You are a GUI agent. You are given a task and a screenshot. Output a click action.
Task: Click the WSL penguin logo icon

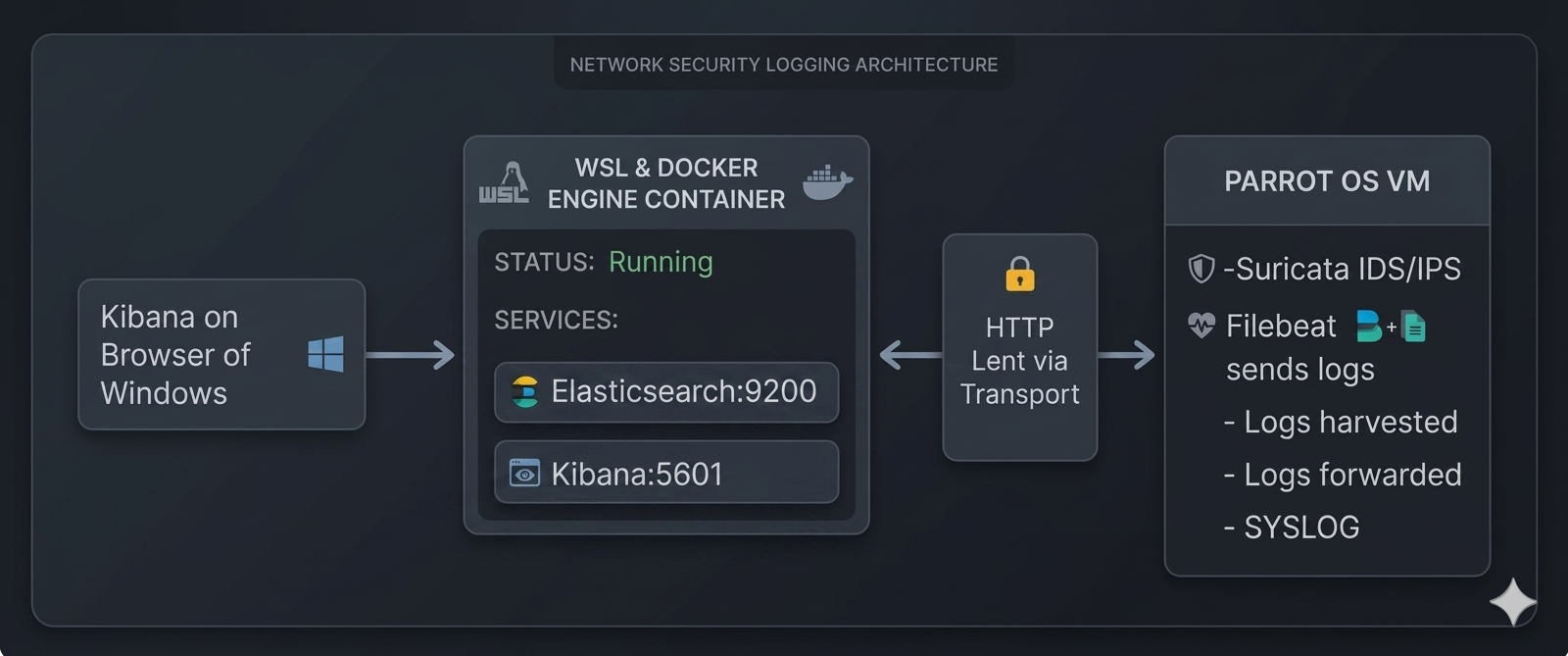point(504,182)
